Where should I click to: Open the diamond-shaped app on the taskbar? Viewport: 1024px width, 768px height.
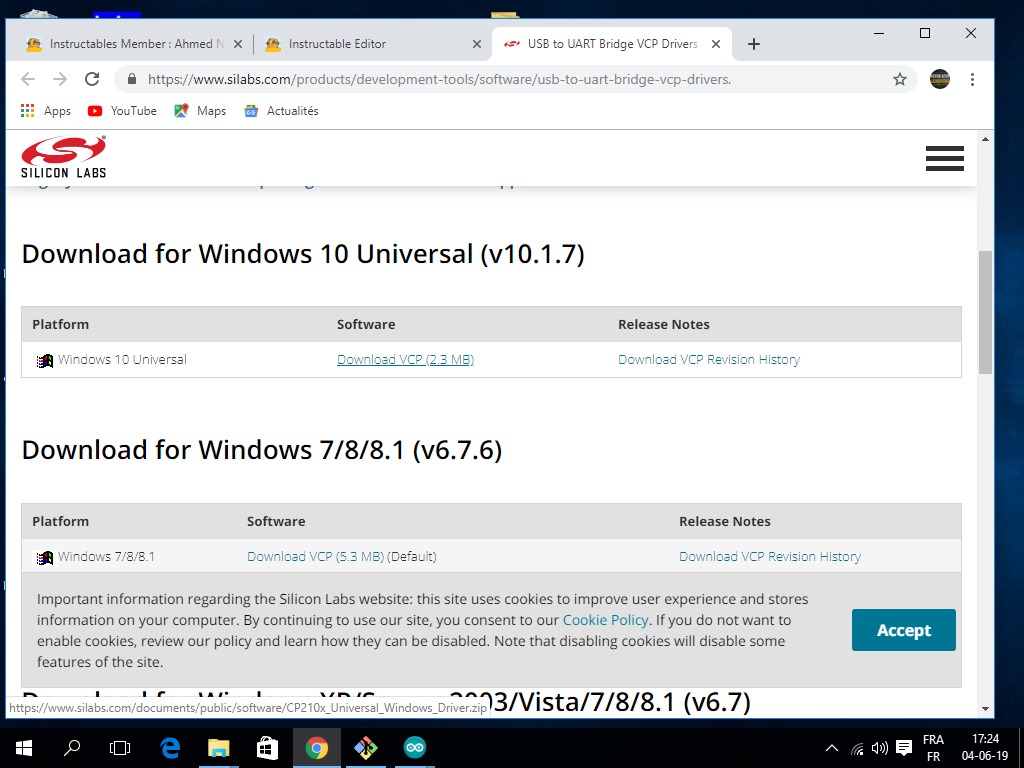[x=365, y=748]
